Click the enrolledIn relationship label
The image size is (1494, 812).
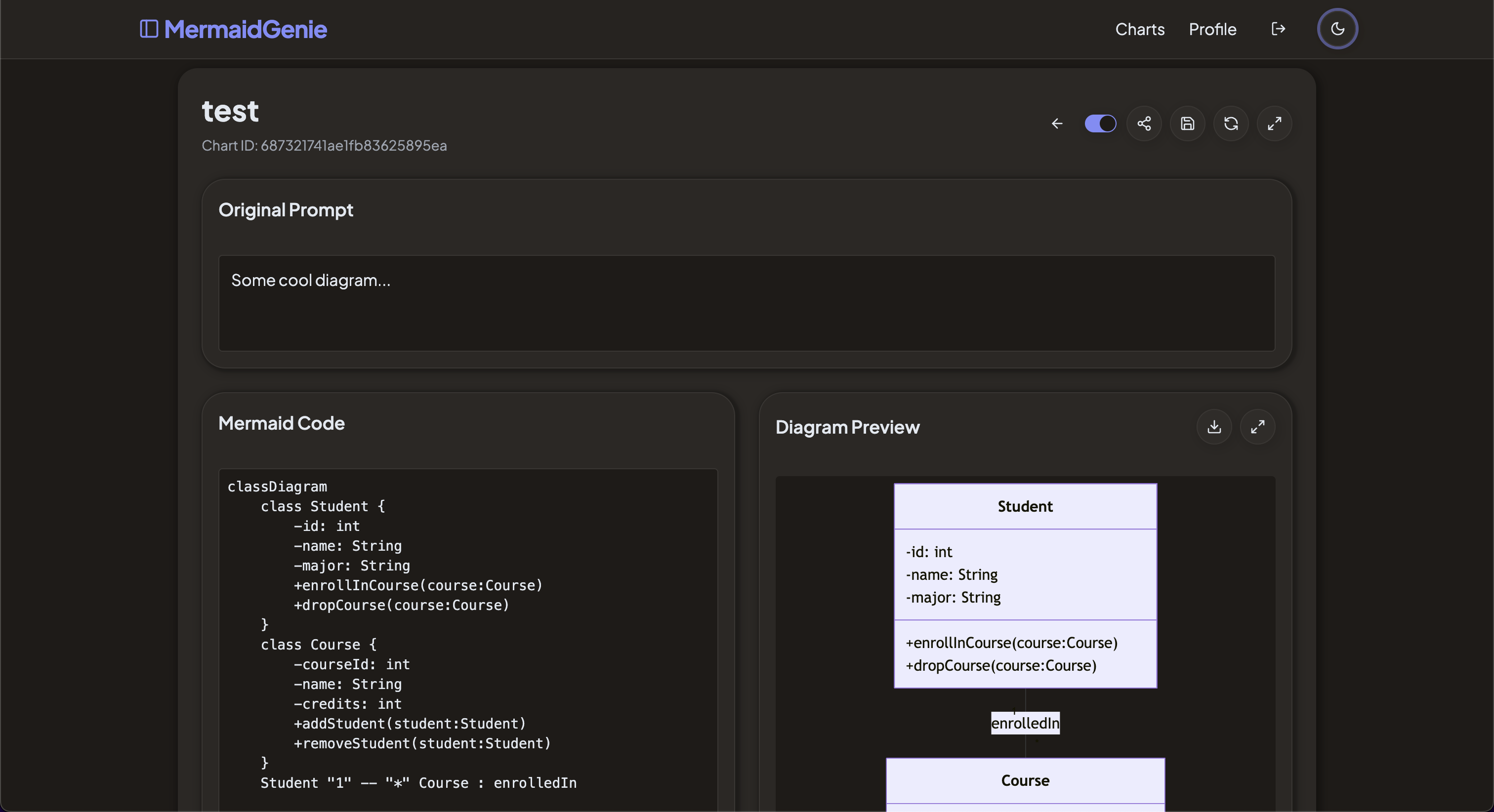(1025, 723)
